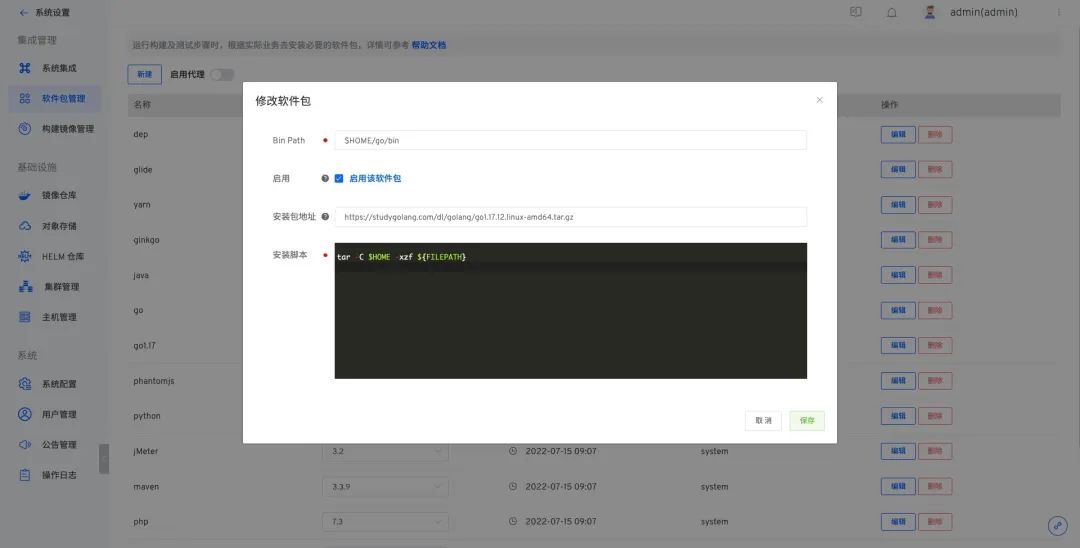Click 编辑 in the python row

click(898, 416)
